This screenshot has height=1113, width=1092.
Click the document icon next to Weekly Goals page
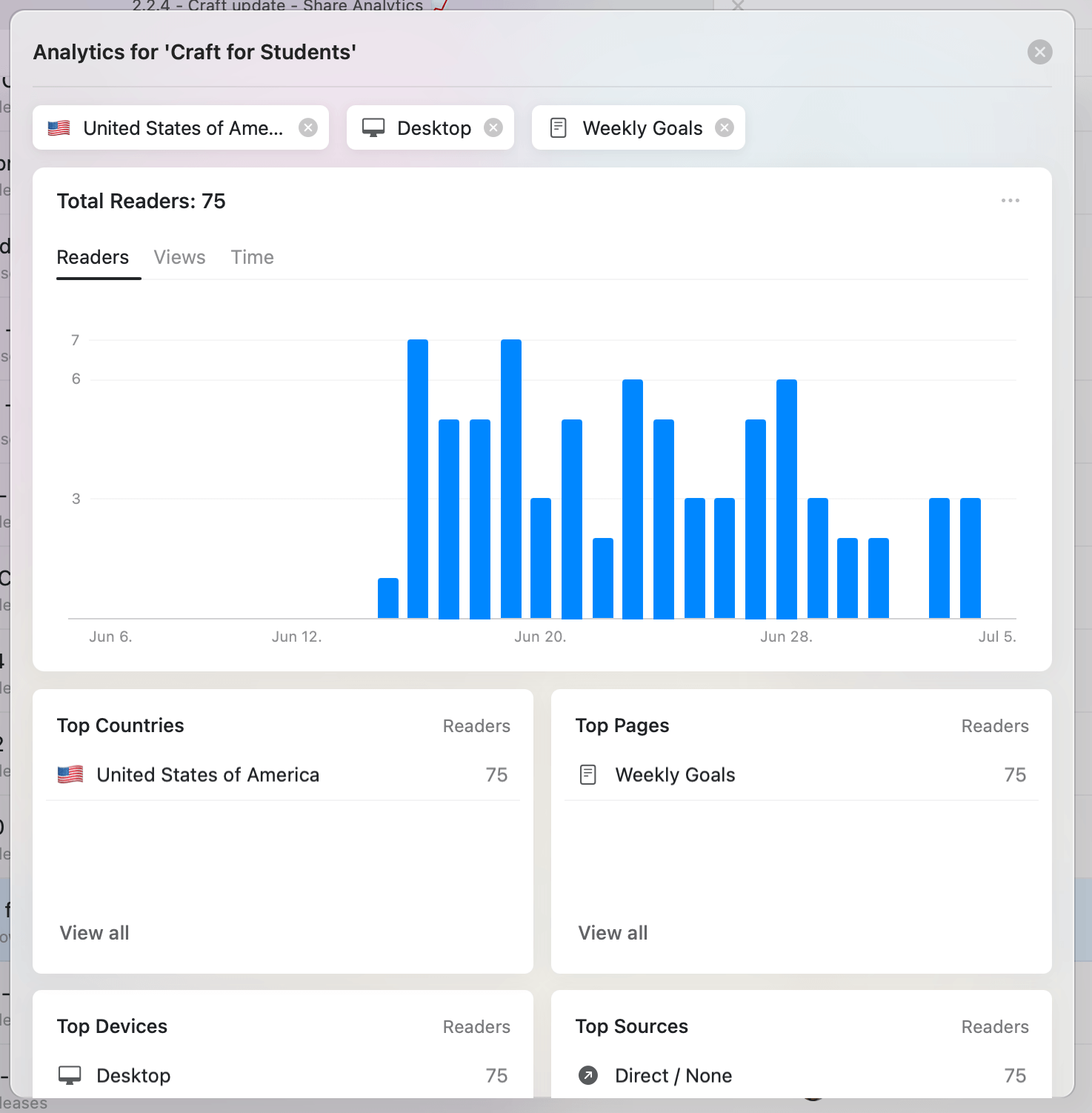pos(588,774)
